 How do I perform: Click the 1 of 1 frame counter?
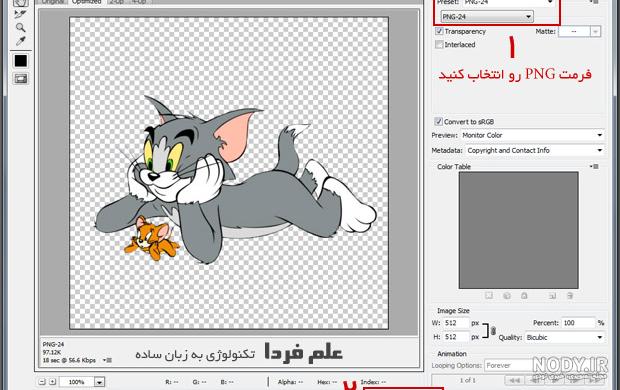(x=468, y=380)
